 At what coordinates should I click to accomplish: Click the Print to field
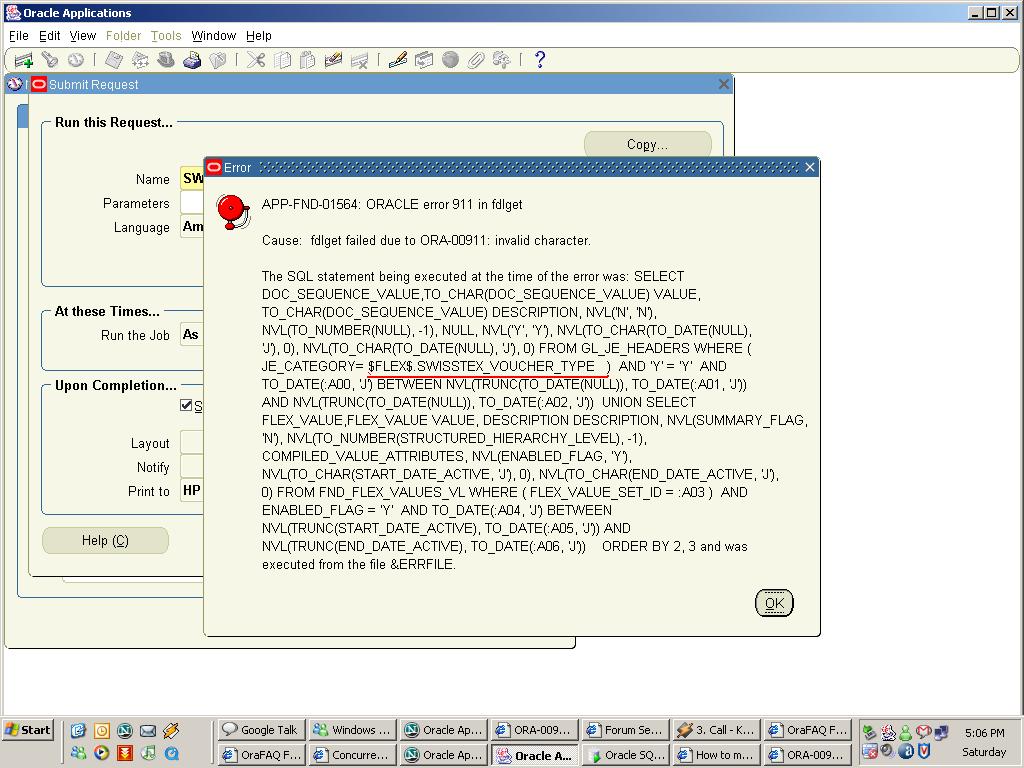(192, 491)
